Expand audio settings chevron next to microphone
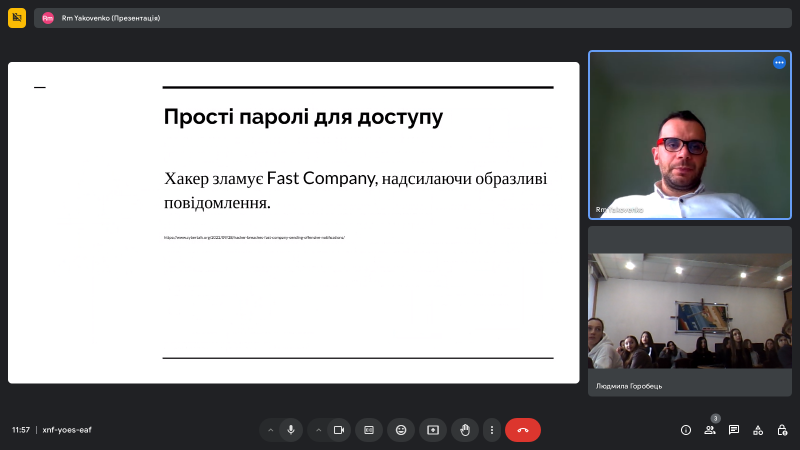Viewport: 800px width, 450px height. (270, 430)
